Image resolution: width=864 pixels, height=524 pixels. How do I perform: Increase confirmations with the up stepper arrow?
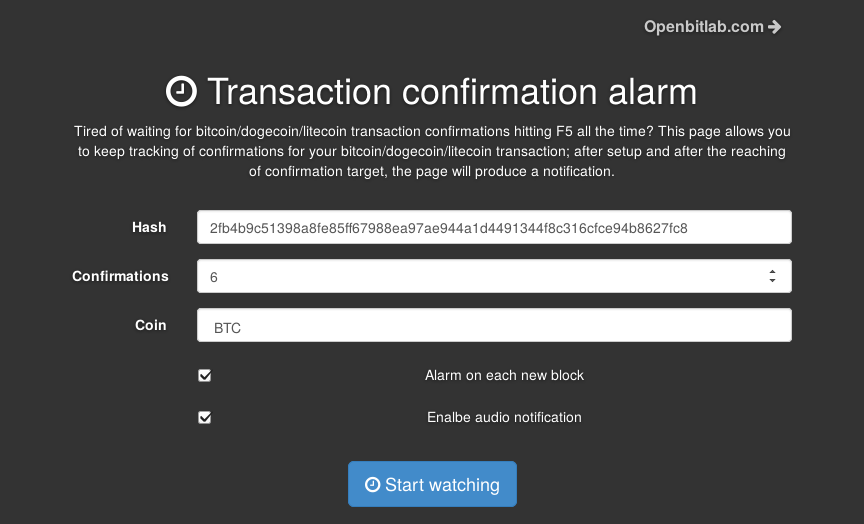pos(772,271)
